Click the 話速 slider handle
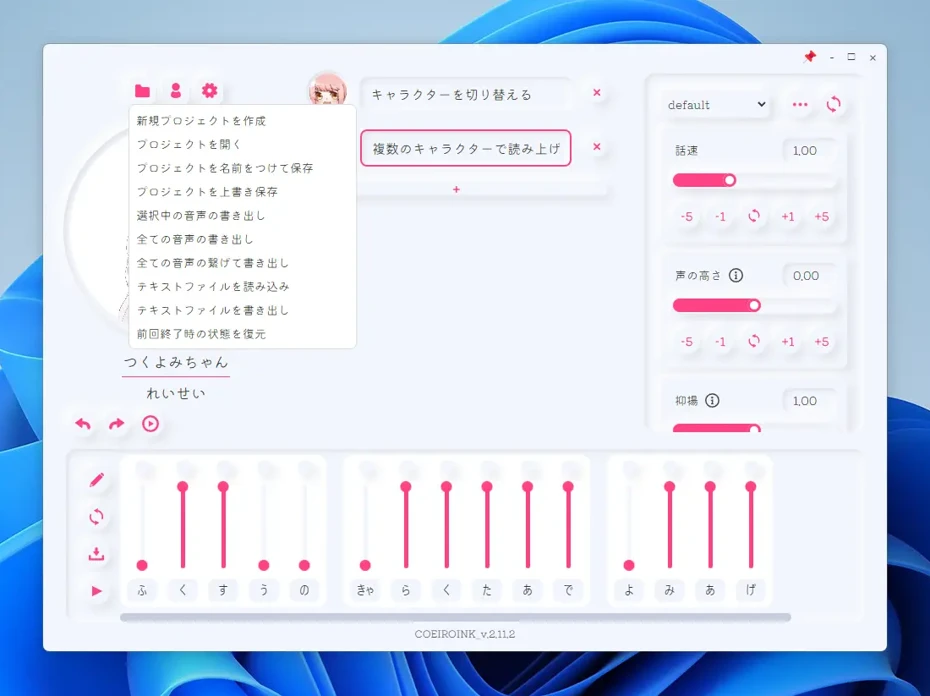Image resolution: width=930 pixels, height=696 pixels. (x=730, y=180)
